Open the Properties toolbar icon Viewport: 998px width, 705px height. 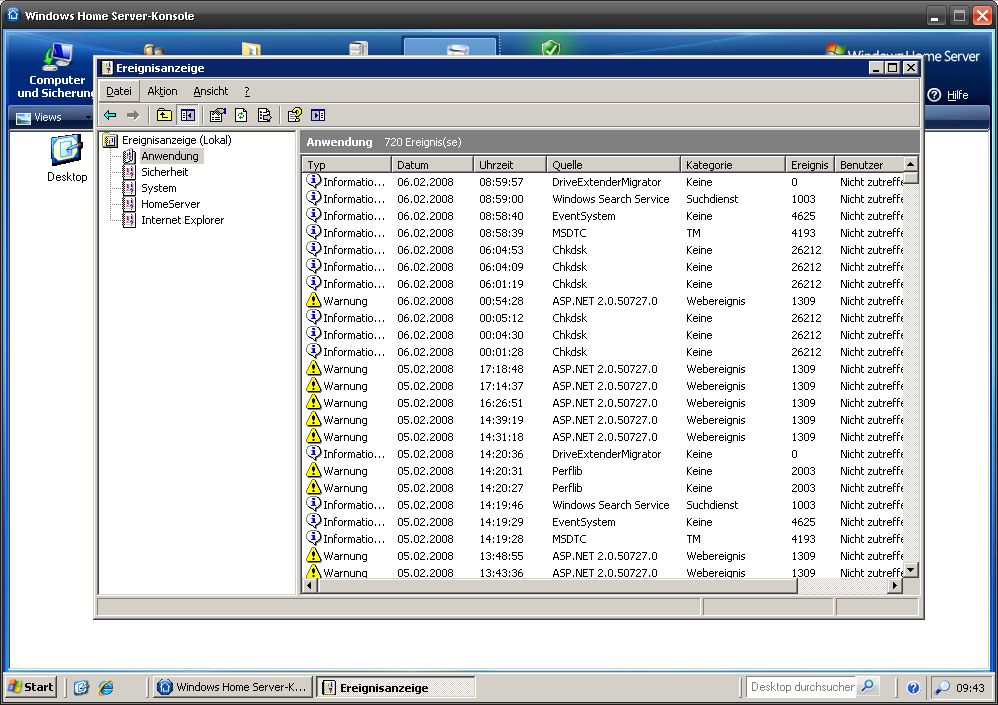click(x=218, y=115)
